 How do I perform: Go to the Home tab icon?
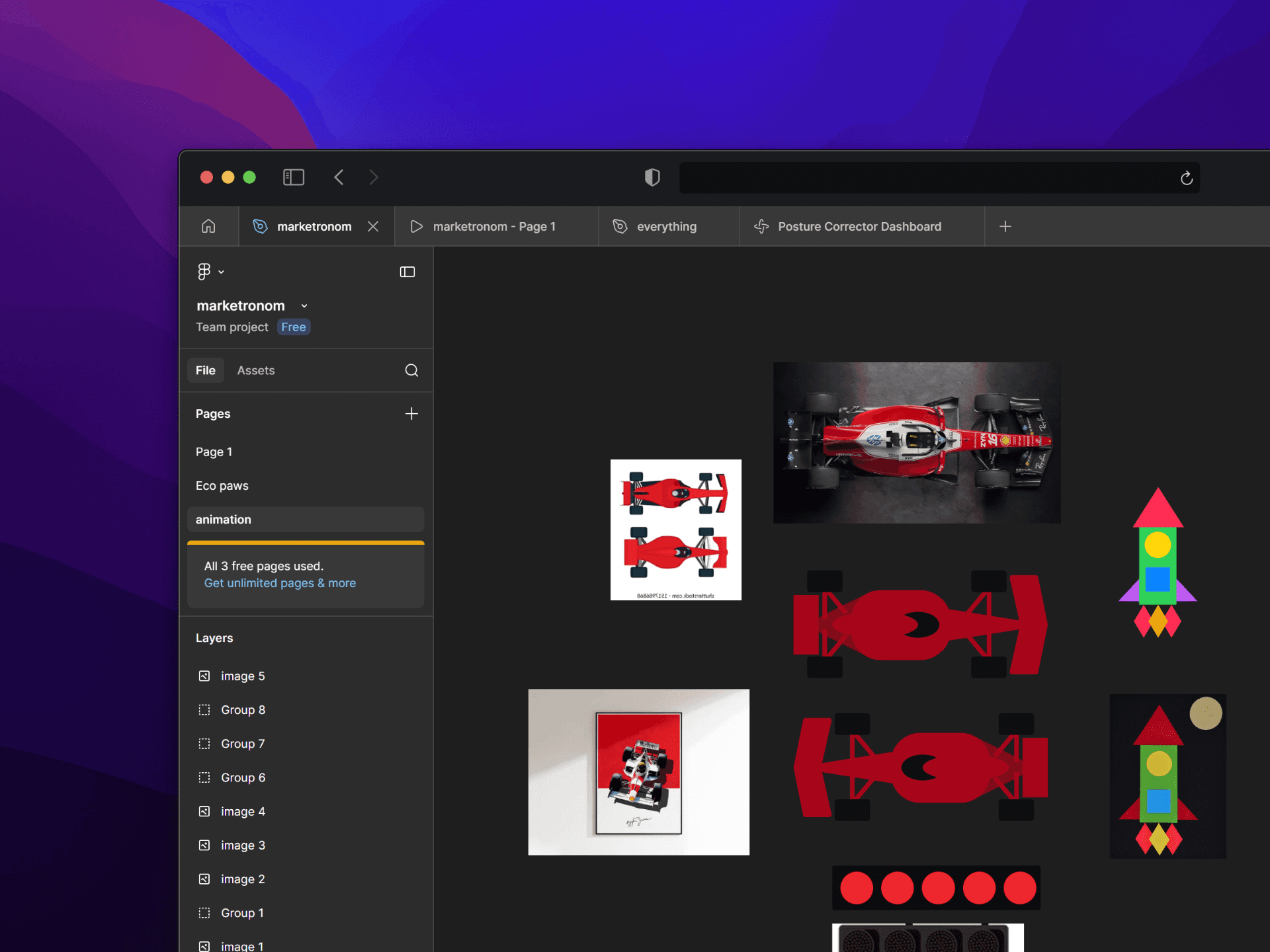[x=208, y=226]
